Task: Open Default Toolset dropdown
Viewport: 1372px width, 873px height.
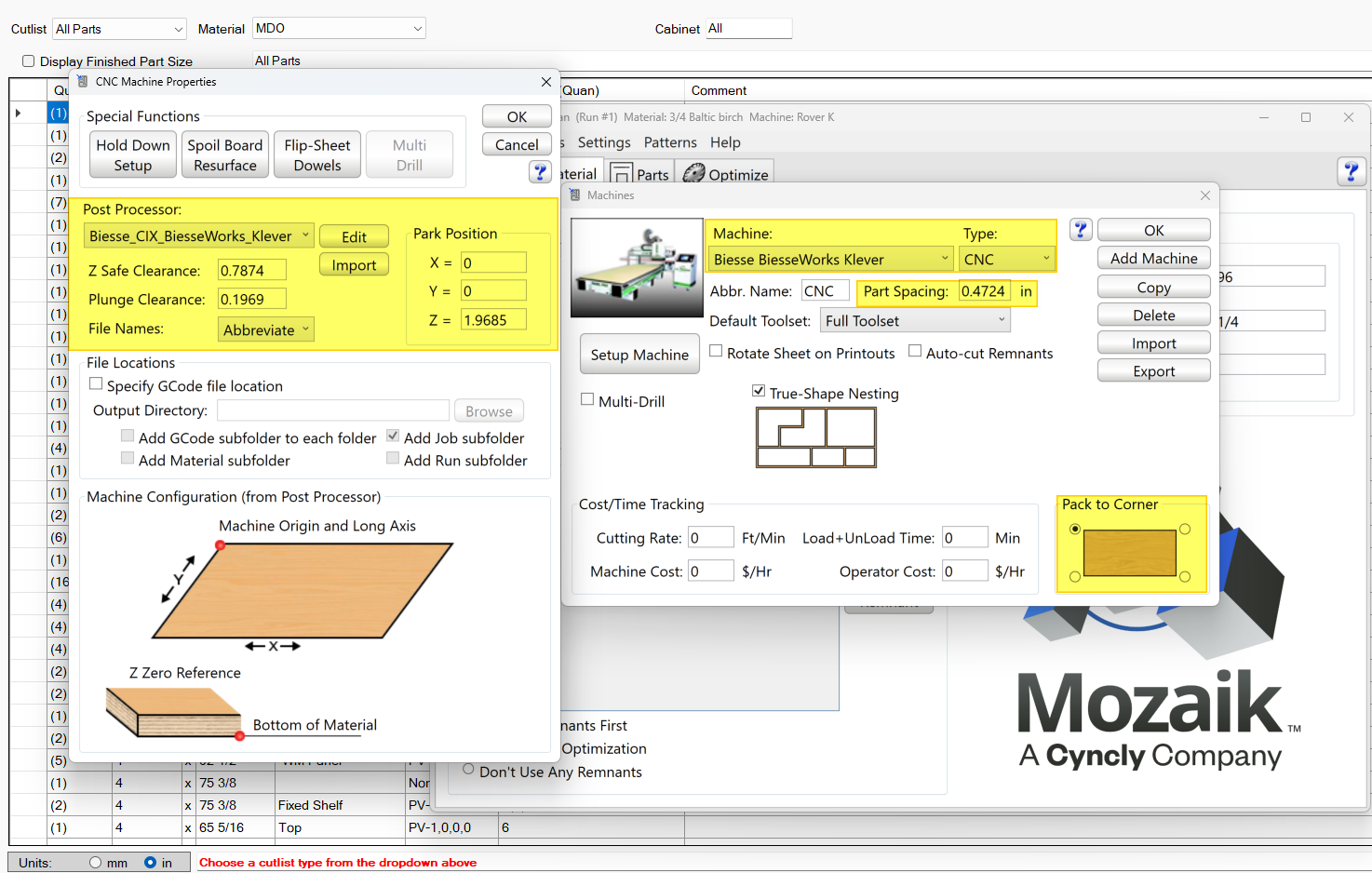Action: pos(915,321)
